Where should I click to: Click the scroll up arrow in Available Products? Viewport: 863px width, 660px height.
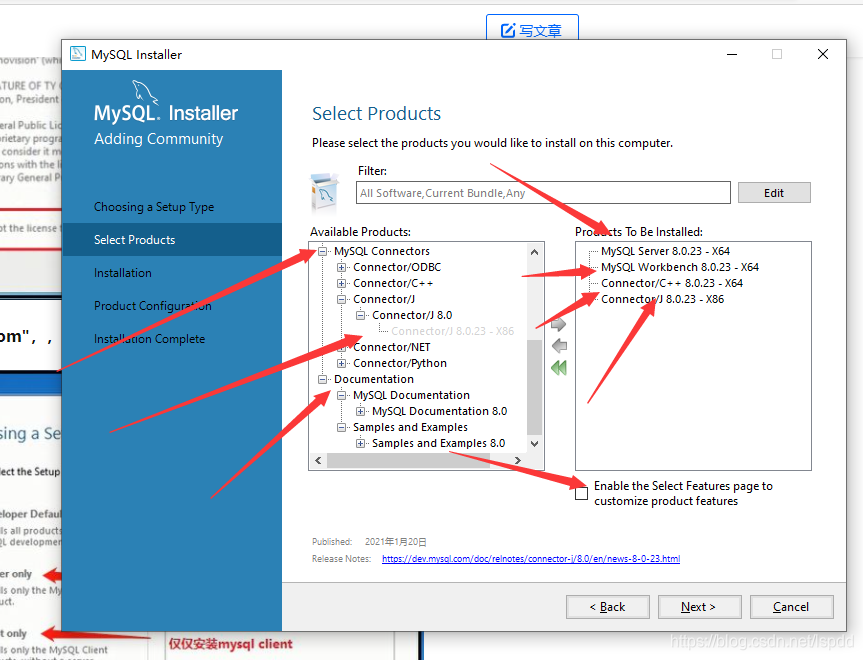click(534, 252)
